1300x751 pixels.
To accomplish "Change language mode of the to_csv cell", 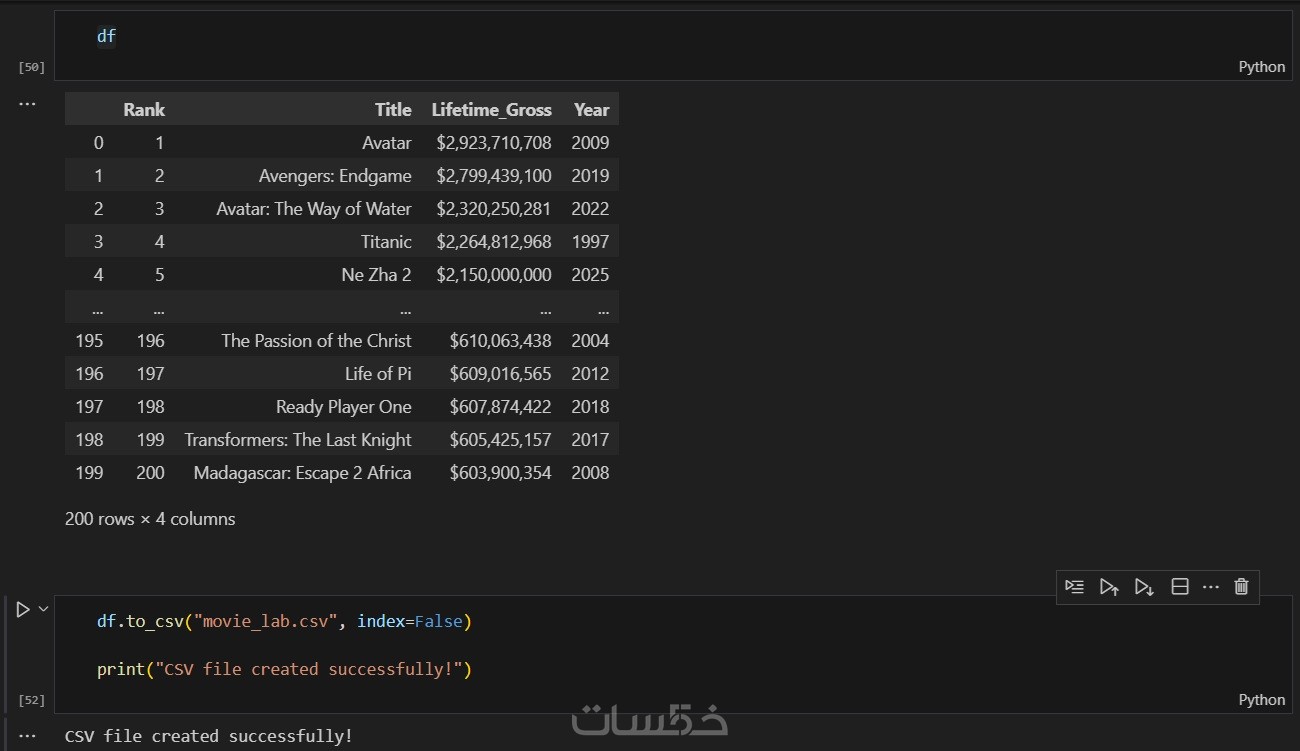I will pos(1261,700).
